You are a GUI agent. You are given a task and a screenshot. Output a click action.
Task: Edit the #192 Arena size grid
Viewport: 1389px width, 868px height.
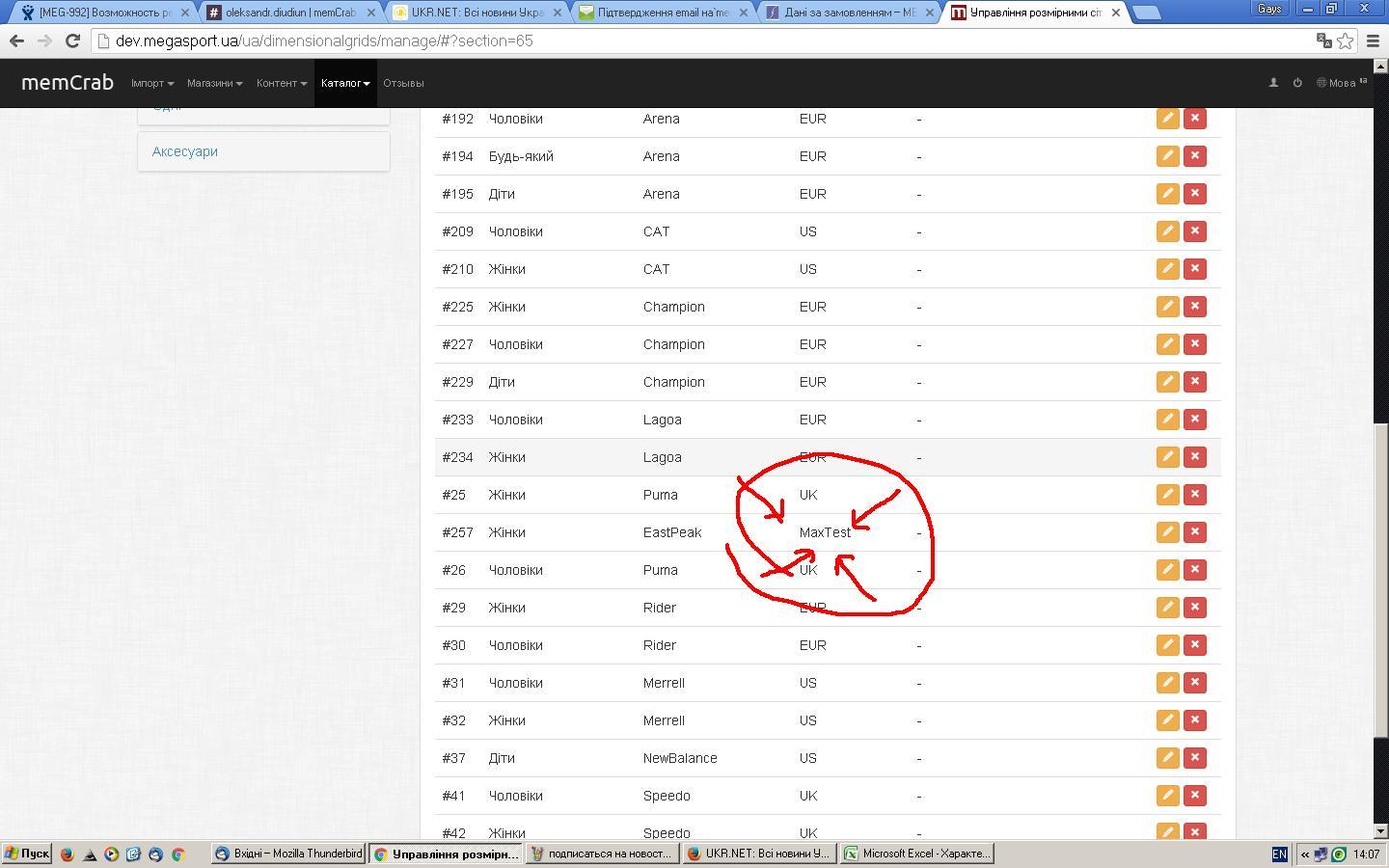point(1167,119)
